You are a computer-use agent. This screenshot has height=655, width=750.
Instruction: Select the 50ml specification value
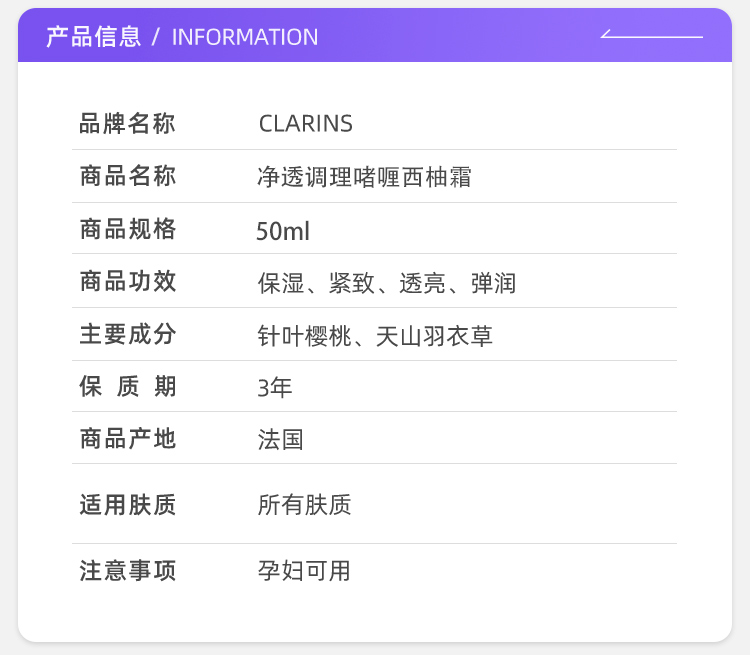(283, 231)
